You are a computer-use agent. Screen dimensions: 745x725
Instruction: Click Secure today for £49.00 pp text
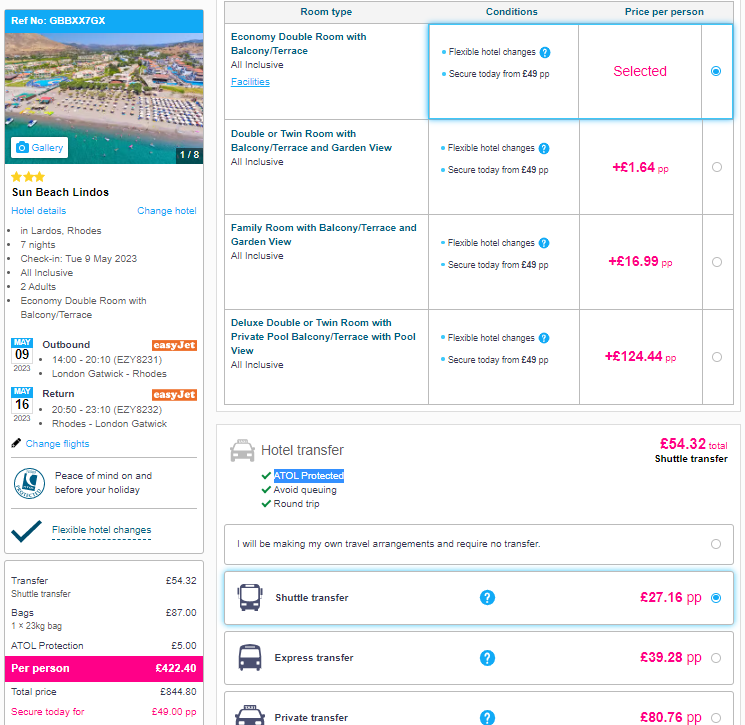(x=104, y=712)
